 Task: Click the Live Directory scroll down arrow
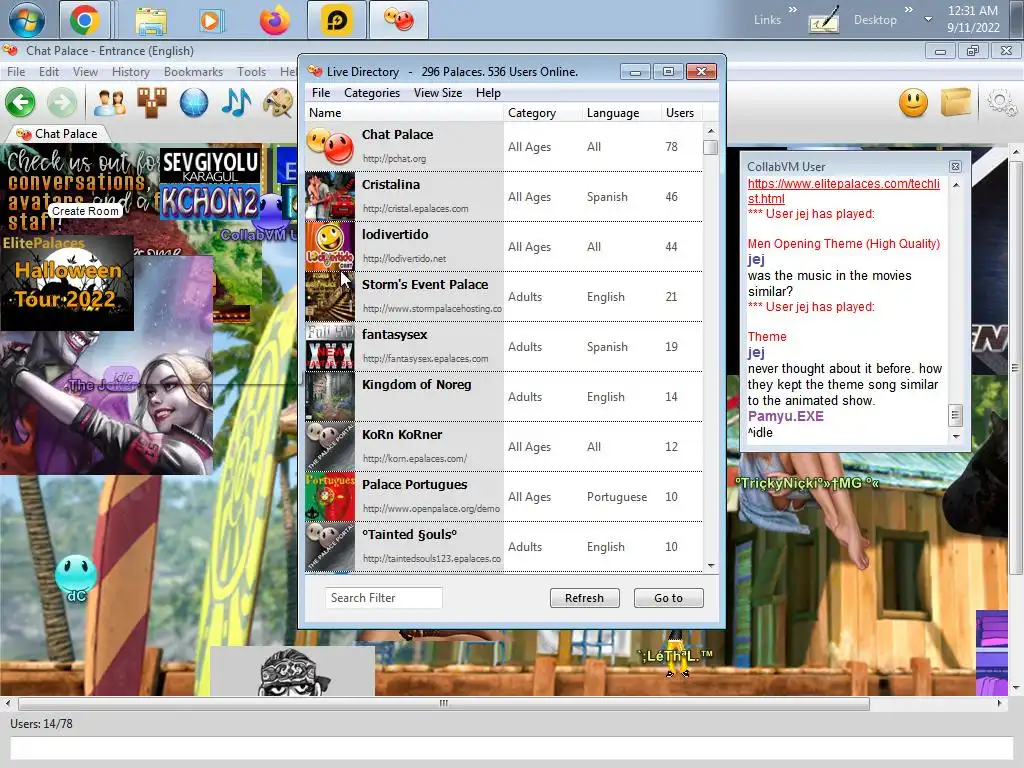point(711,566)
